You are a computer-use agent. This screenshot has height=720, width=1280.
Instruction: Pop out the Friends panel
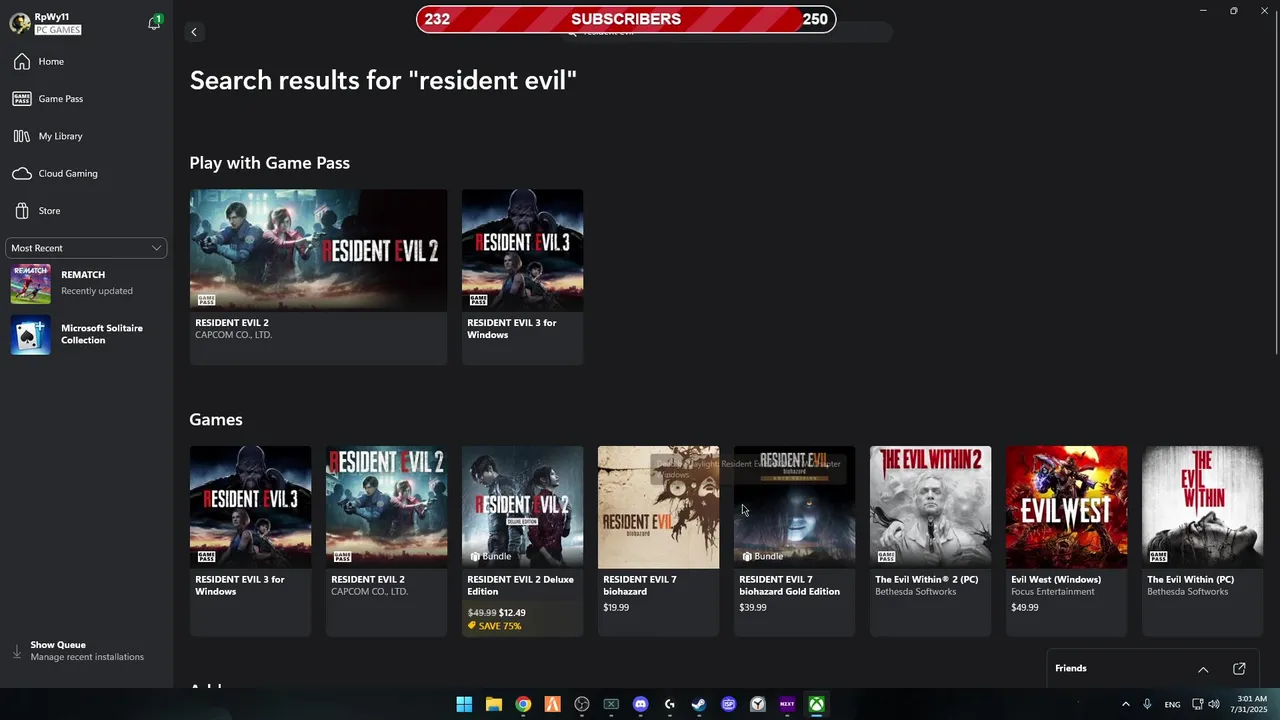(1239, 669)
